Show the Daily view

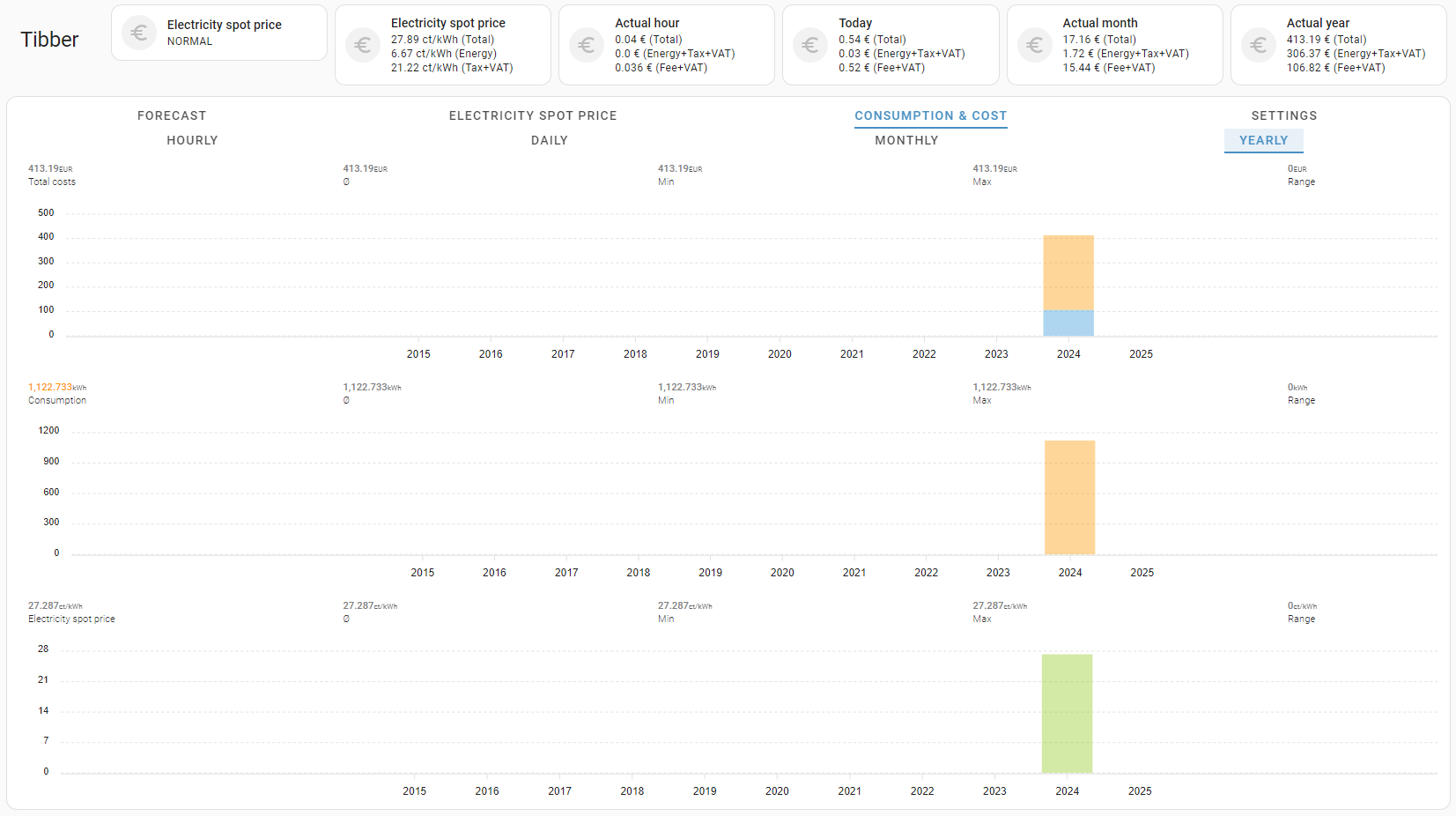(x=550, y=140)
